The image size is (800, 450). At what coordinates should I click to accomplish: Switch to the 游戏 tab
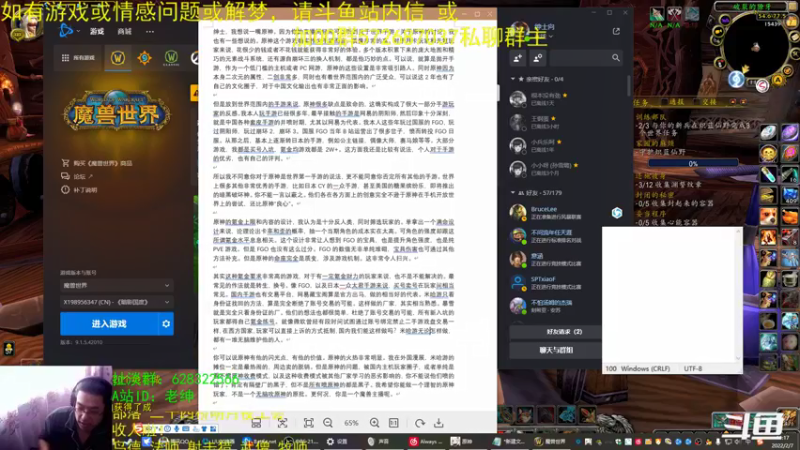(97, 32)
